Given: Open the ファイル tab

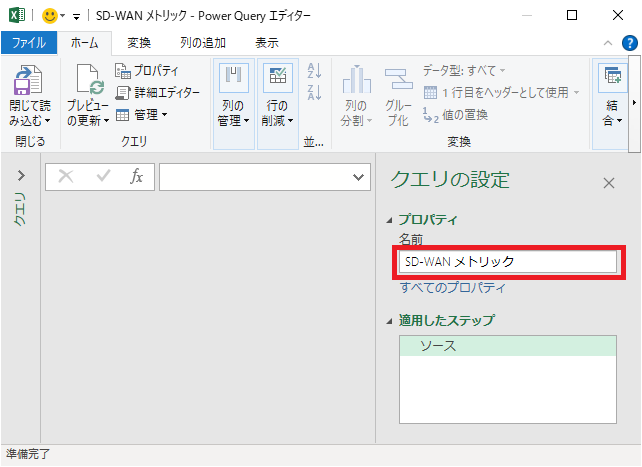Looking at the screenshot, I should [29, 43].
